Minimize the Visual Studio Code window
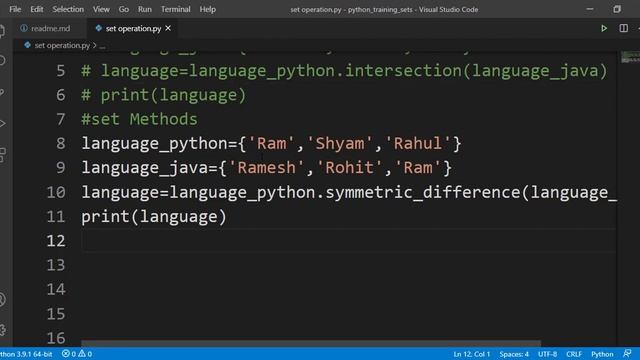 tap(590, 9)
